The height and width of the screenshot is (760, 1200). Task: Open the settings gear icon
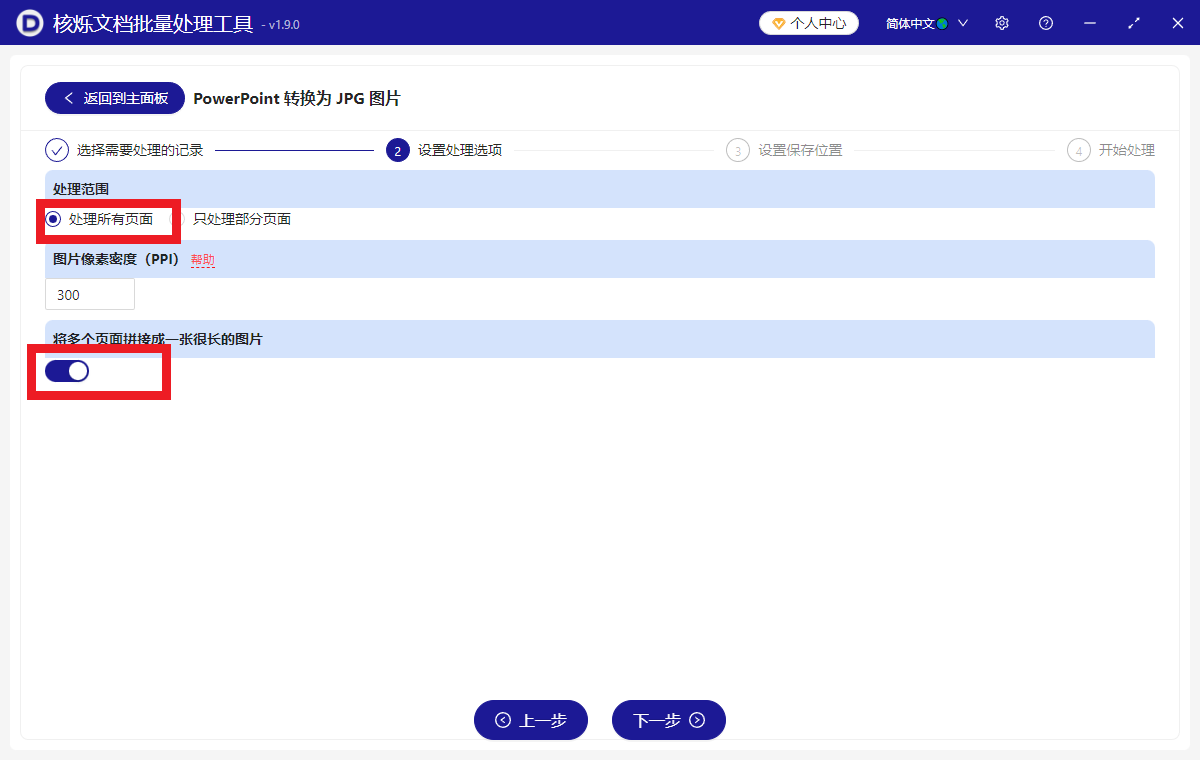(1001, 22)
